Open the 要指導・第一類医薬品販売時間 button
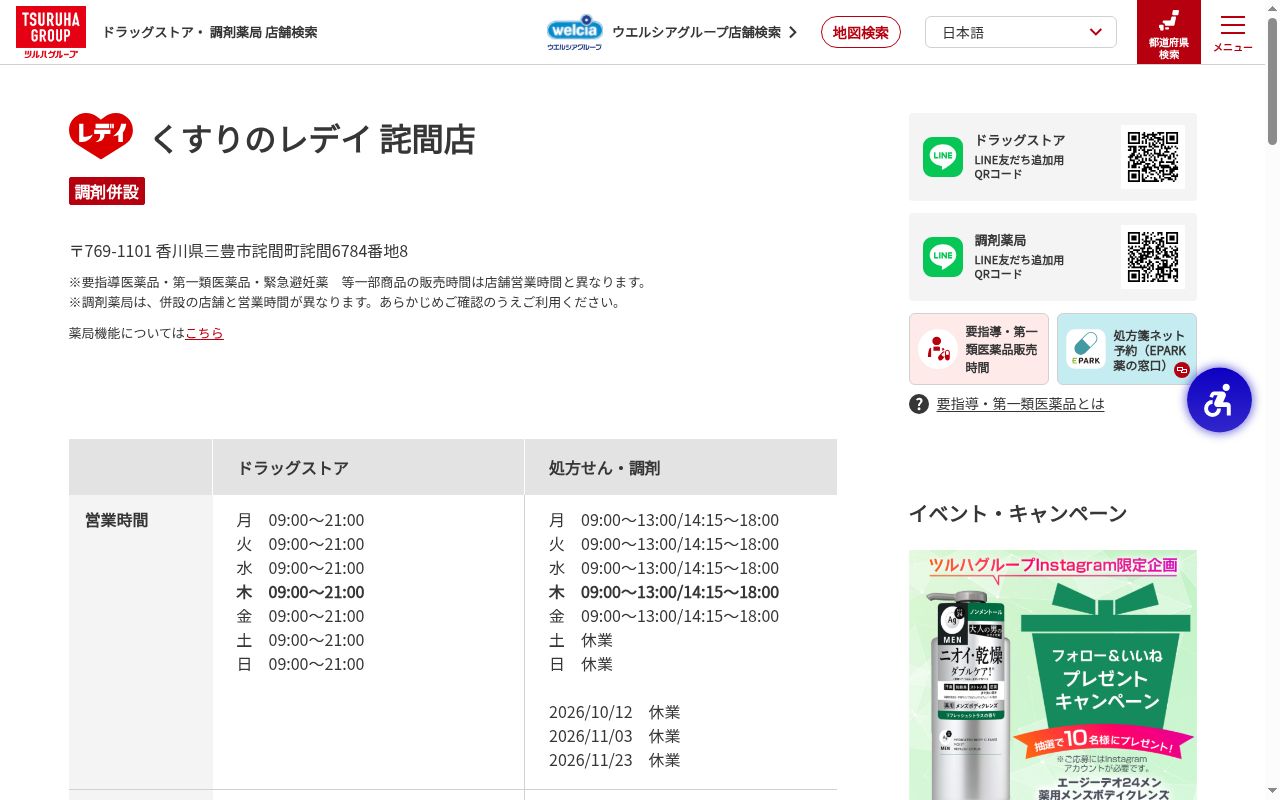The width and height of the screenshot is (1280, 800). 979,349
